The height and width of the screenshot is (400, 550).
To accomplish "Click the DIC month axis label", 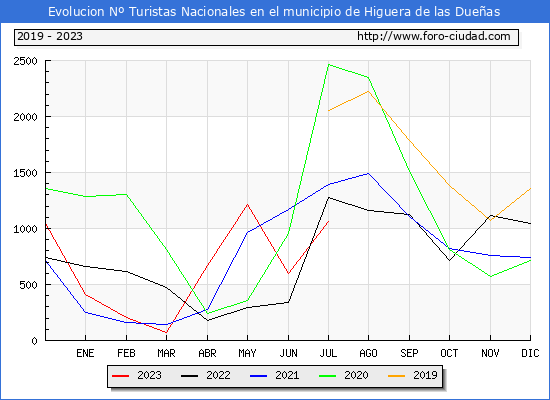I will 530,353.
